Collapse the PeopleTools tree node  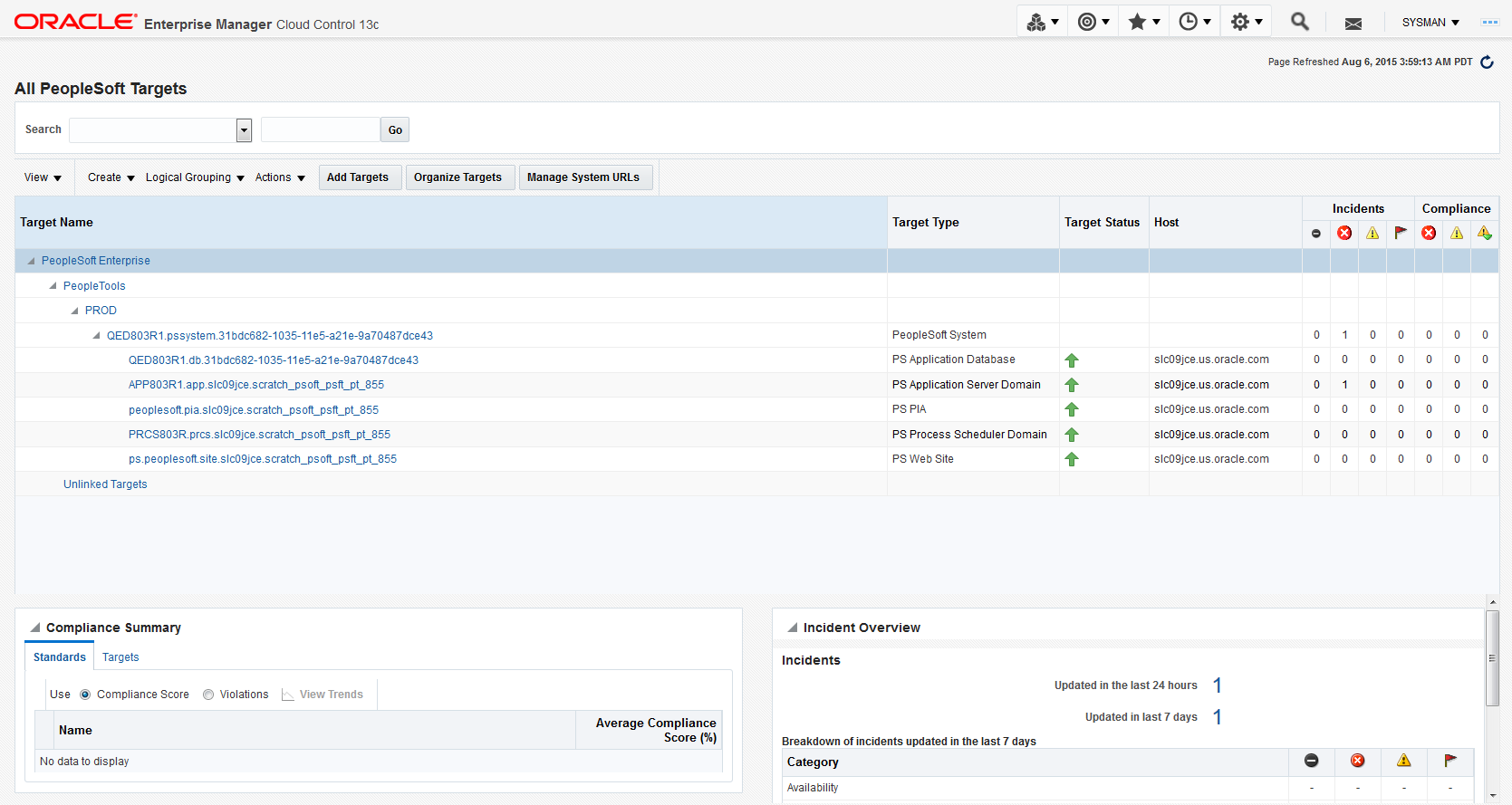tap(53, 286)
